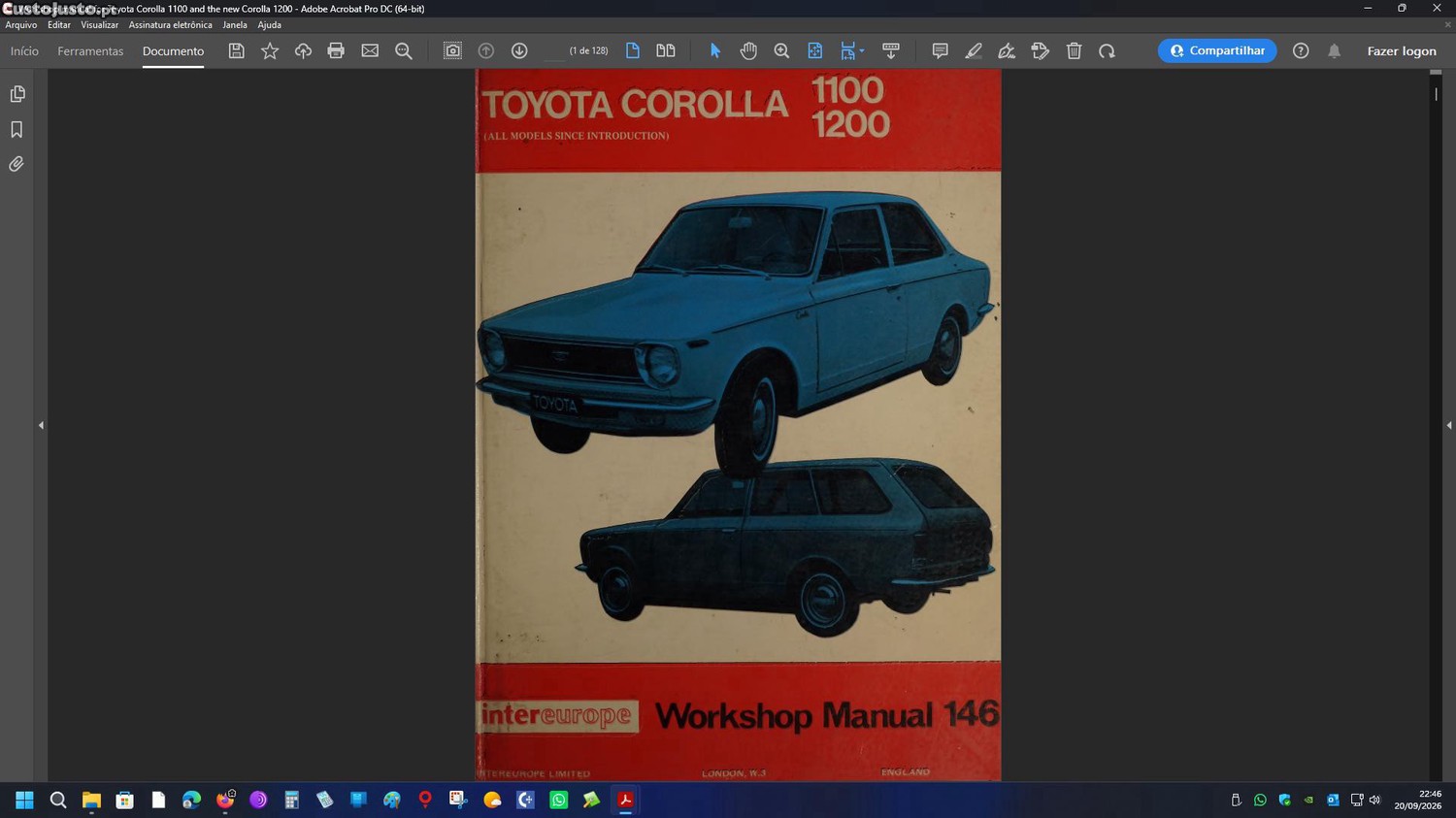Switch to the Ferramentas tab
Screen dimensions: 1456x818
(x=90, y=50)
